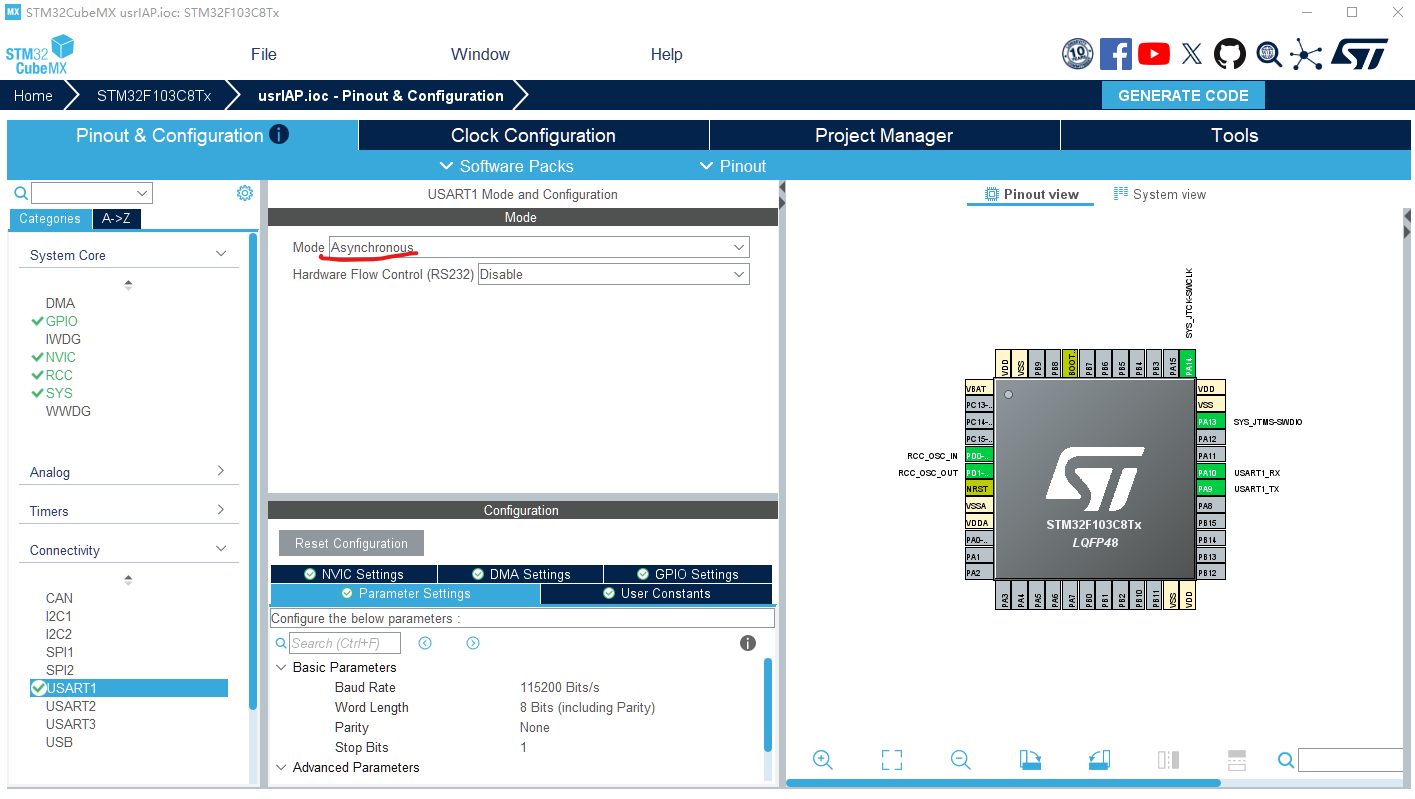Screen dimensions: 1415x799
Task: Open the Help menu
Action: click(x=666, y=54)
